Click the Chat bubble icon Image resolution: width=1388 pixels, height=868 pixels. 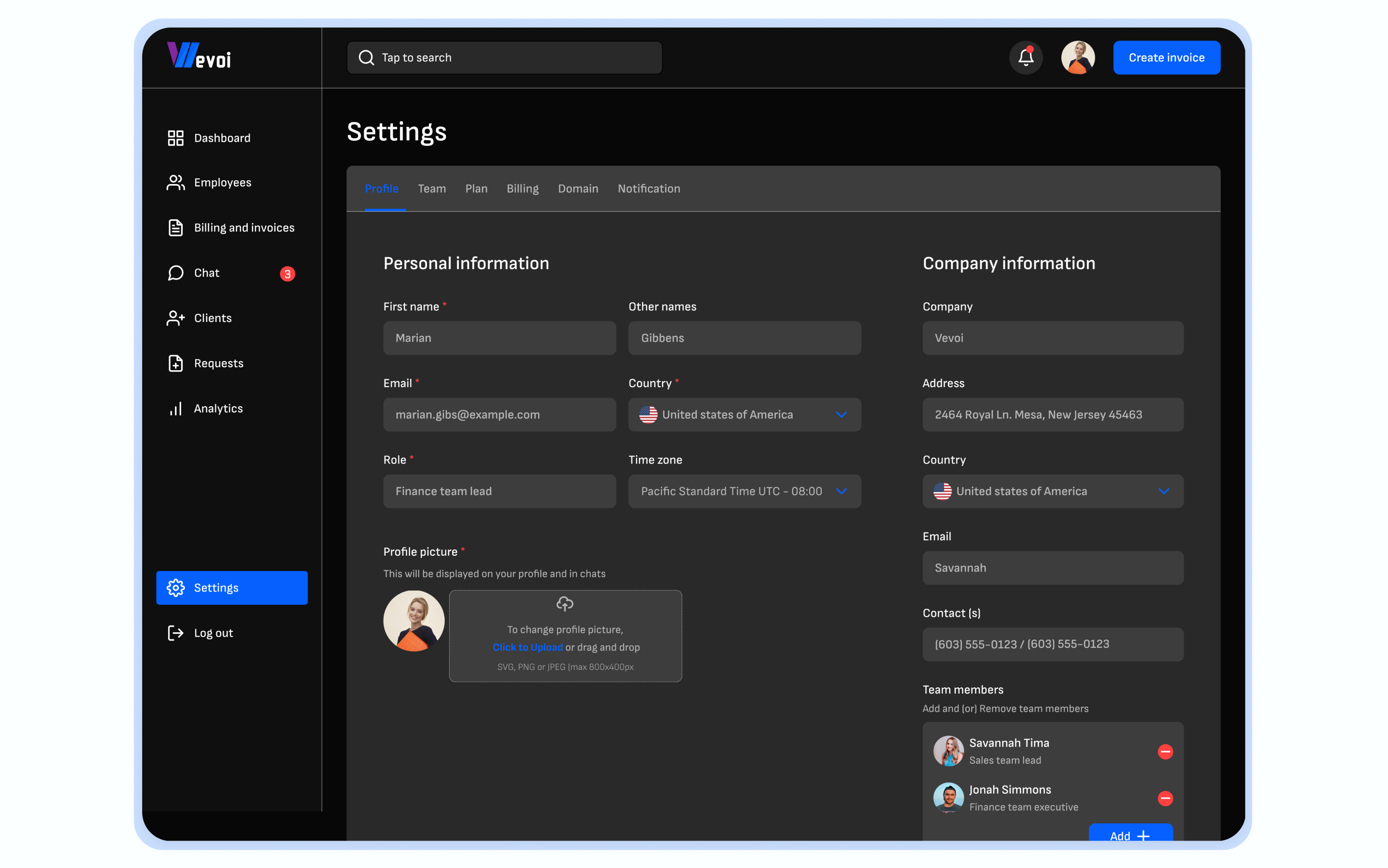tap(175, 273)
